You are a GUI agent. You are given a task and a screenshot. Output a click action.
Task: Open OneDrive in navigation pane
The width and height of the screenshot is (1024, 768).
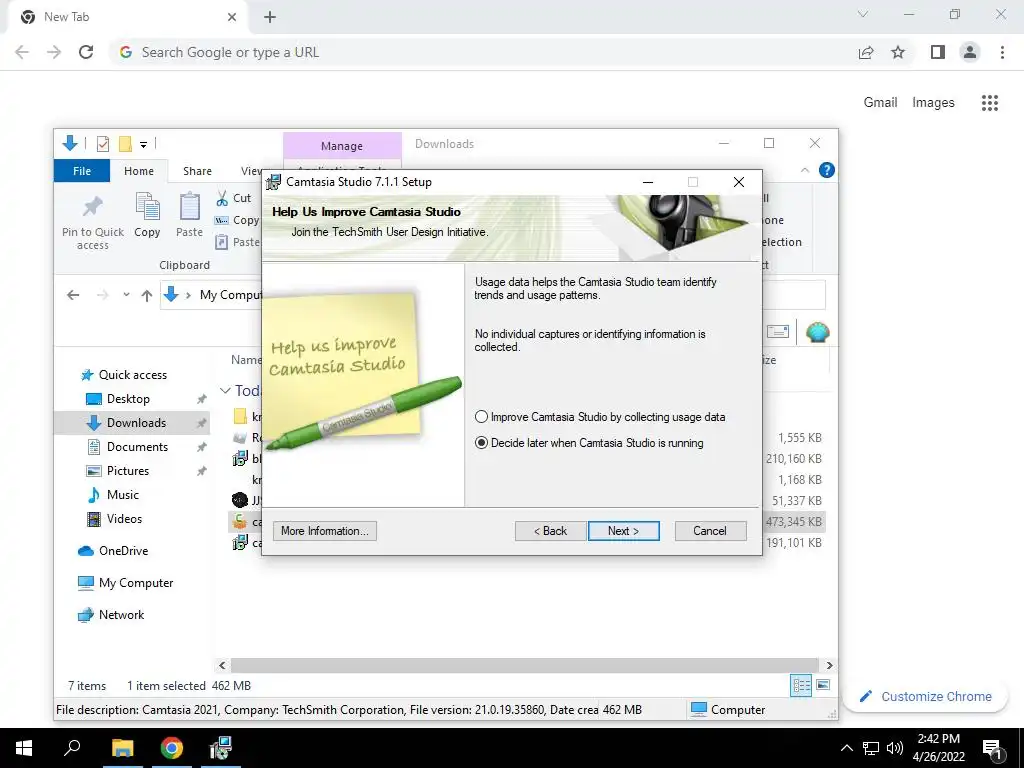coord(123,551)
